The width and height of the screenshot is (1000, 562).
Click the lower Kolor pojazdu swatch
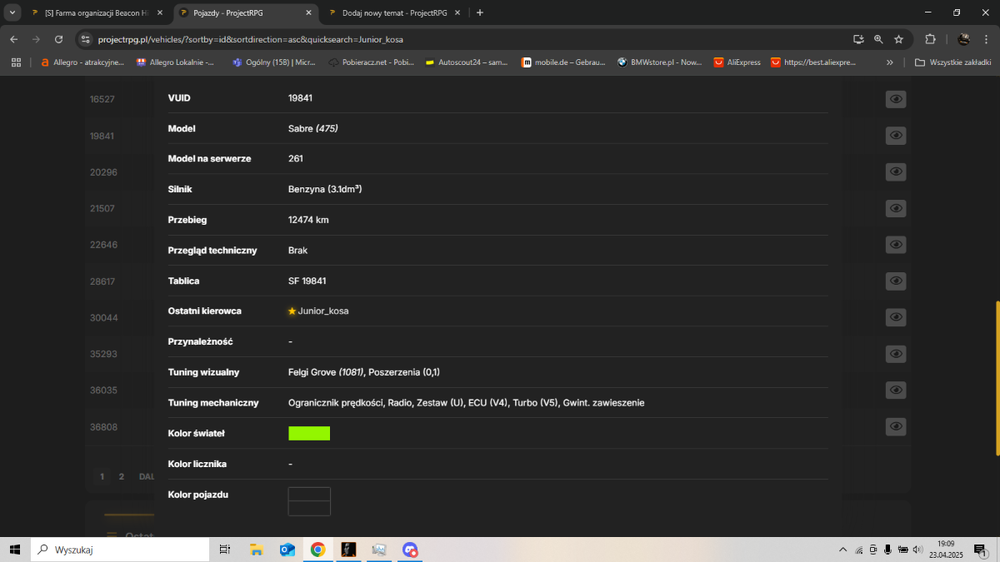point(309,508)
